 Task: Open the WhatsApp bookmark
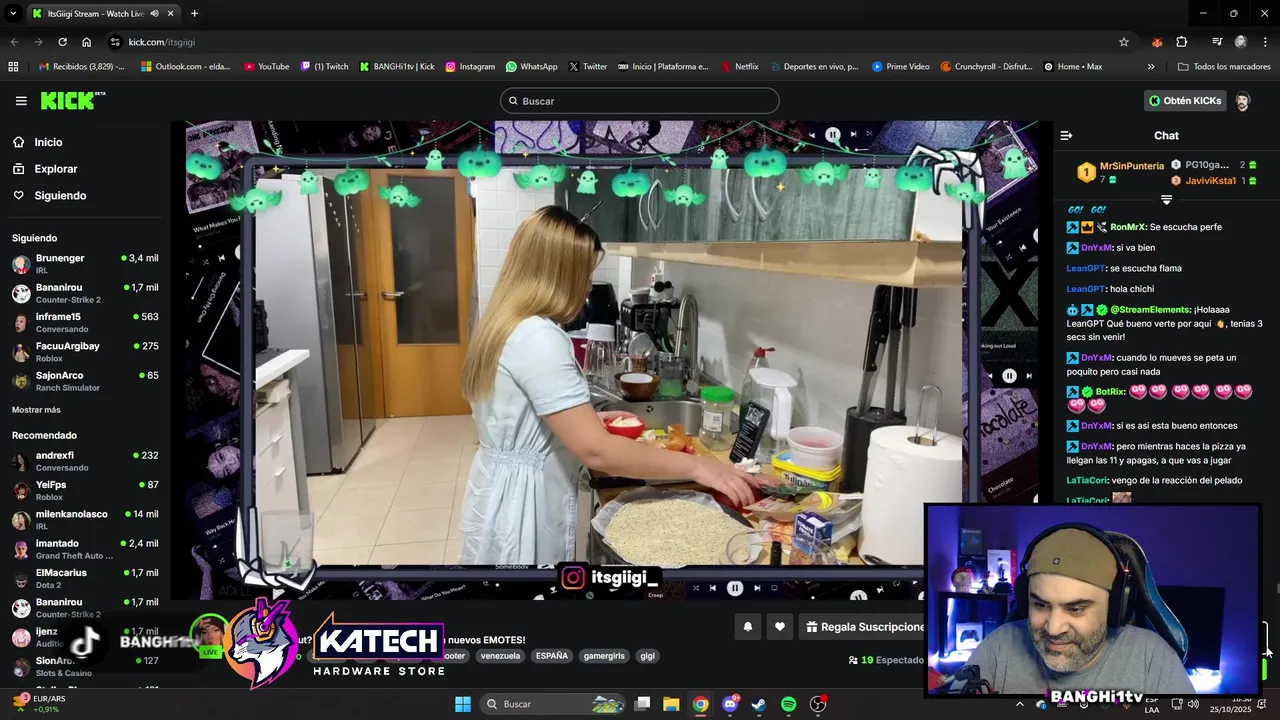point(531,67)
